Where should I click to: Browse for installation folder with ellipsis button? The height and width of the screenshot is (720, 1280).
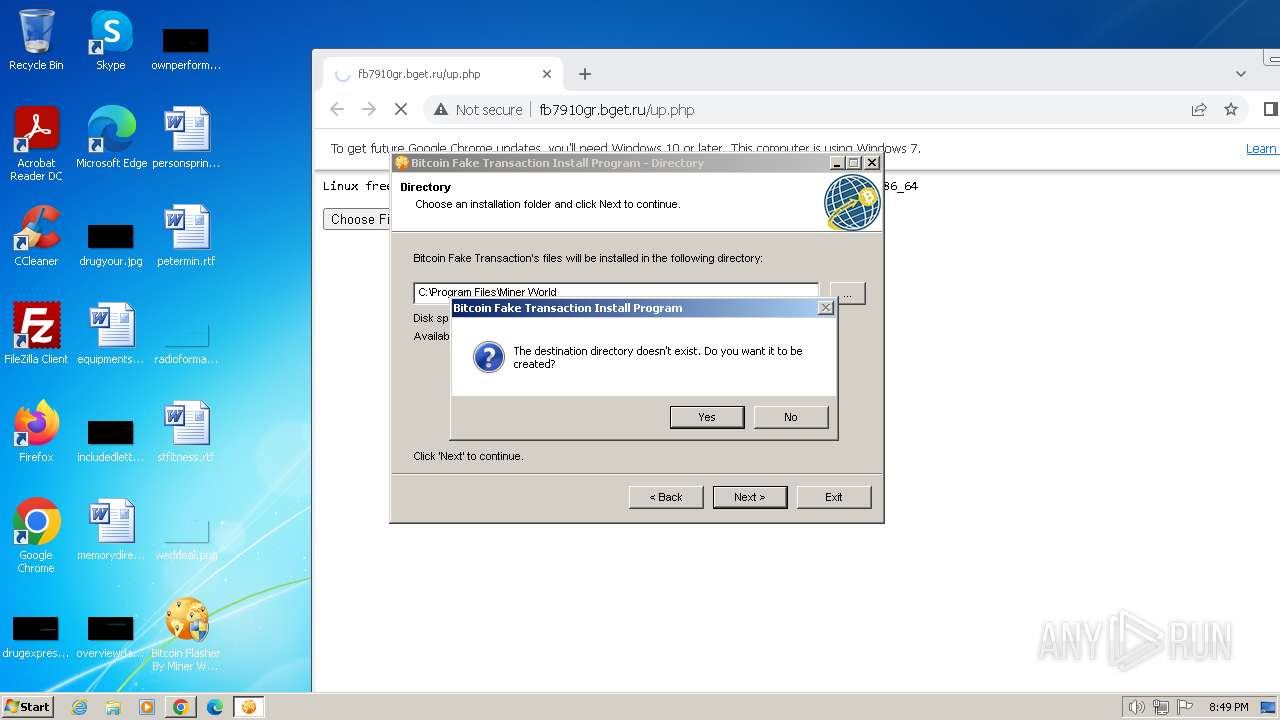848,293
